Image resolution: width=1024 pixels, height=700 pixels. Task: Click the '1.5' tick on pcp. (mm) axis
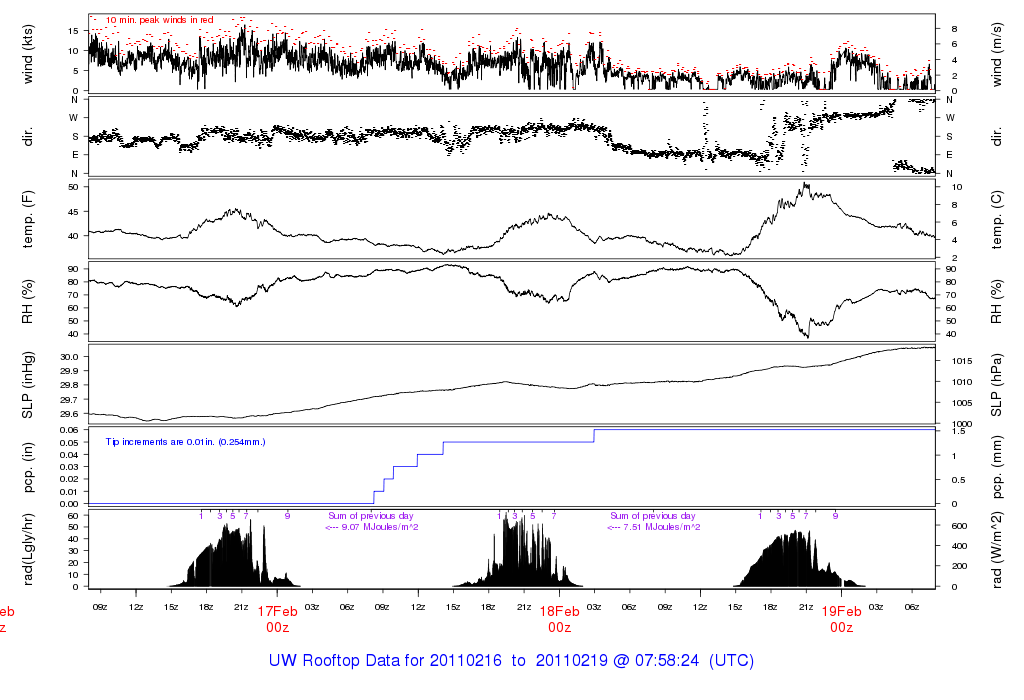click(x=959, y=431)
